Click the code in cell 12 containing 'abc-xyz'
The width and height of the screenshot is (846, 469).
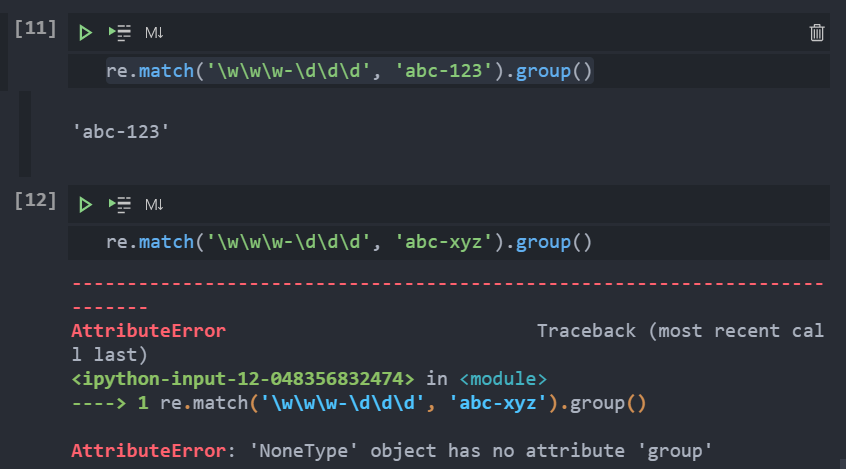click(x=349, y=242)
